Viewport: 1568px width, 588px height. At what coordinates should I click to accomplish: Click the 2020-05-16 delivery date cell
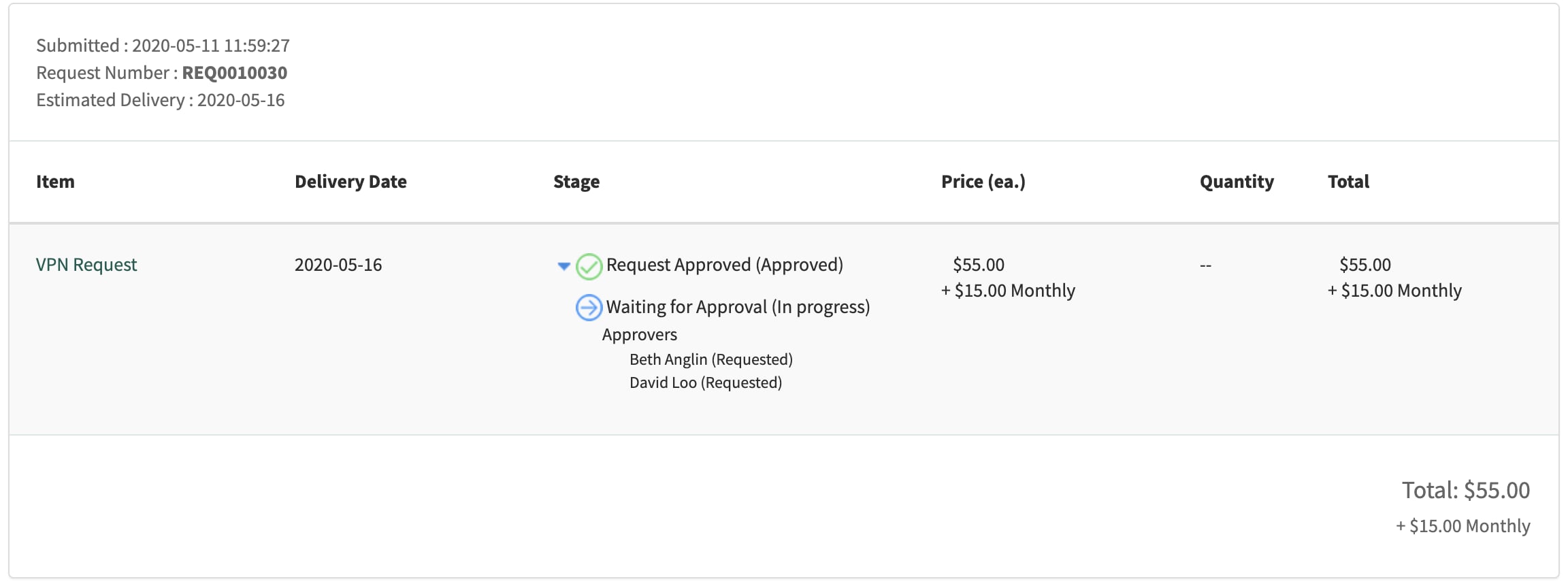[x=338, y=265]
